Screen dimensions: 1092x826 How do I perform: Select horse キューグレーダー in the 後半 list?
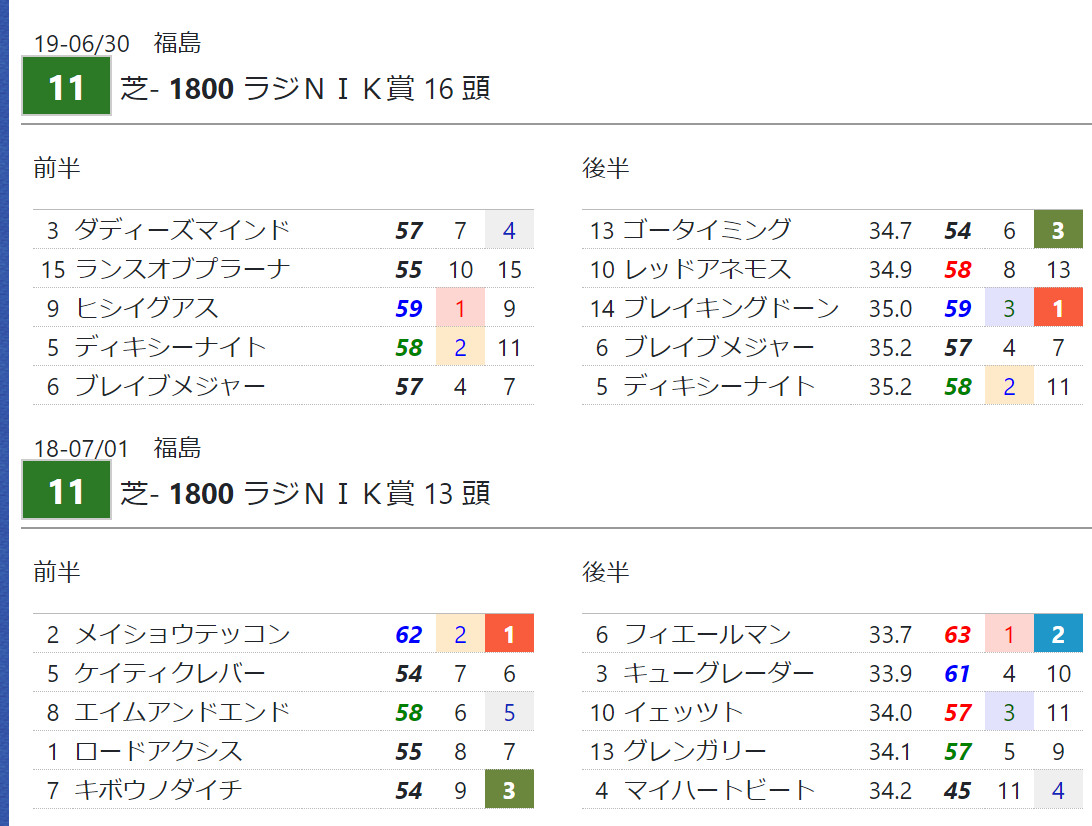pyautogui.click(x=718, y=673)
